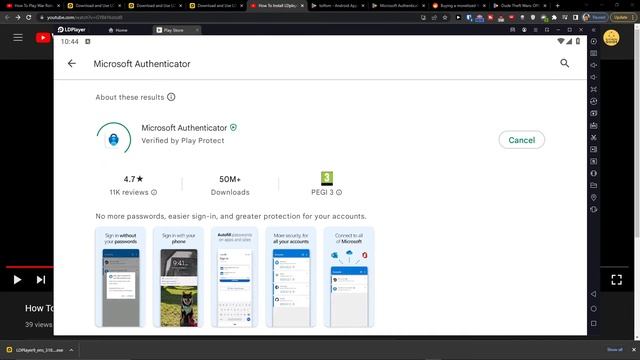Open the Play Store search magnifier
This screenshot has width=640, height=360.
click(564, 63)
